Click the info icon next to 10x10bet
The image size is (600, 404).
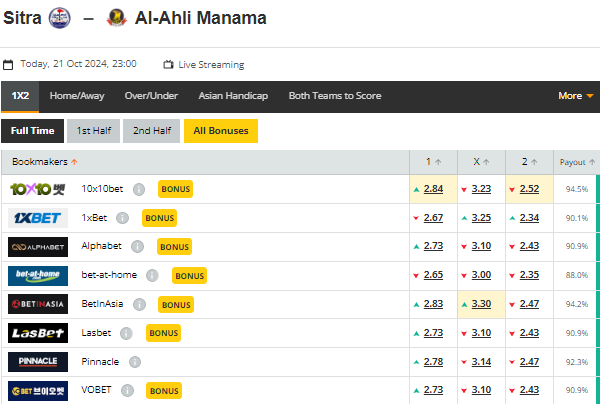tap(139, 189)
